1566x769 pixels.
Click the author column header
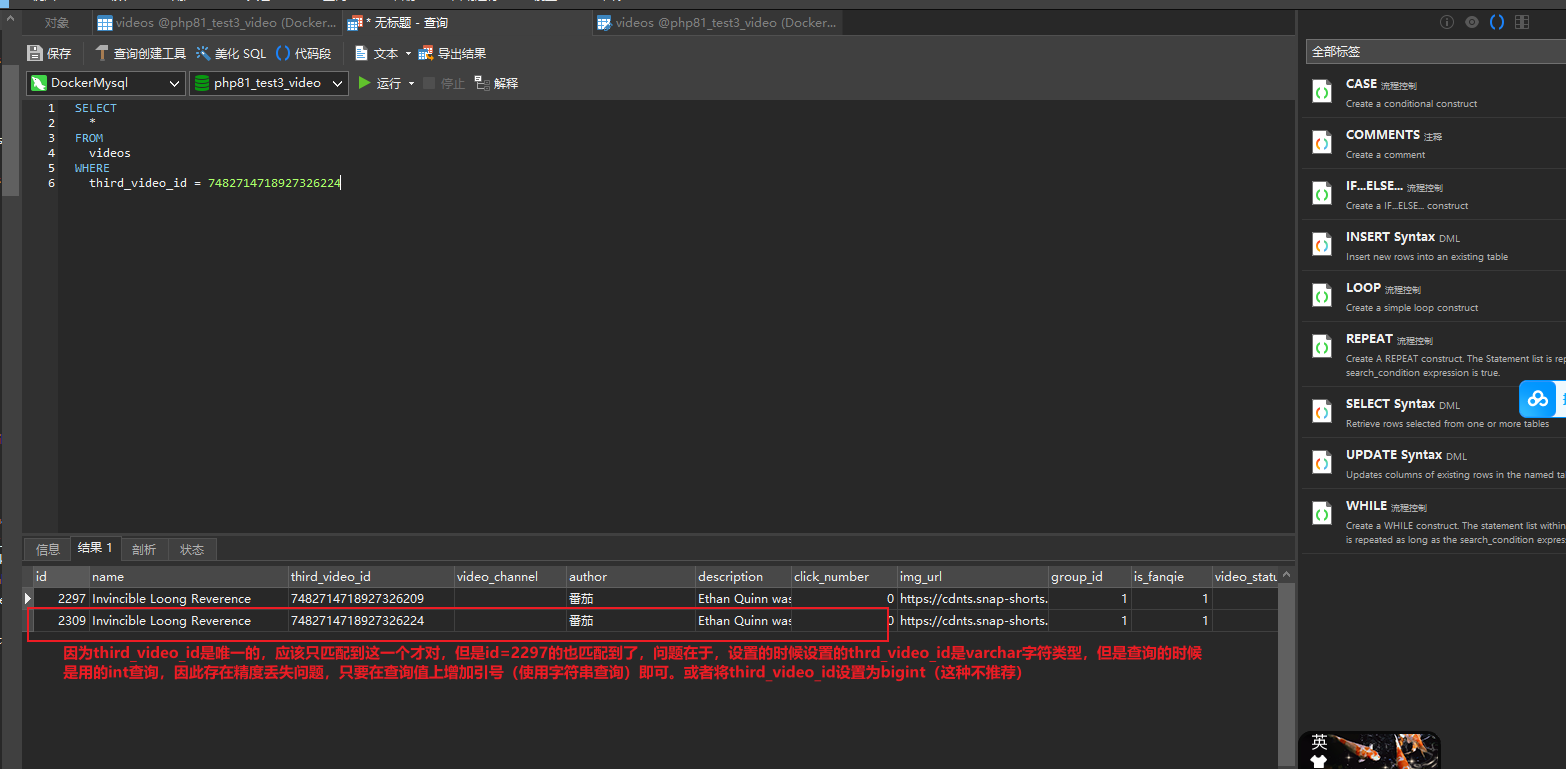630,576
